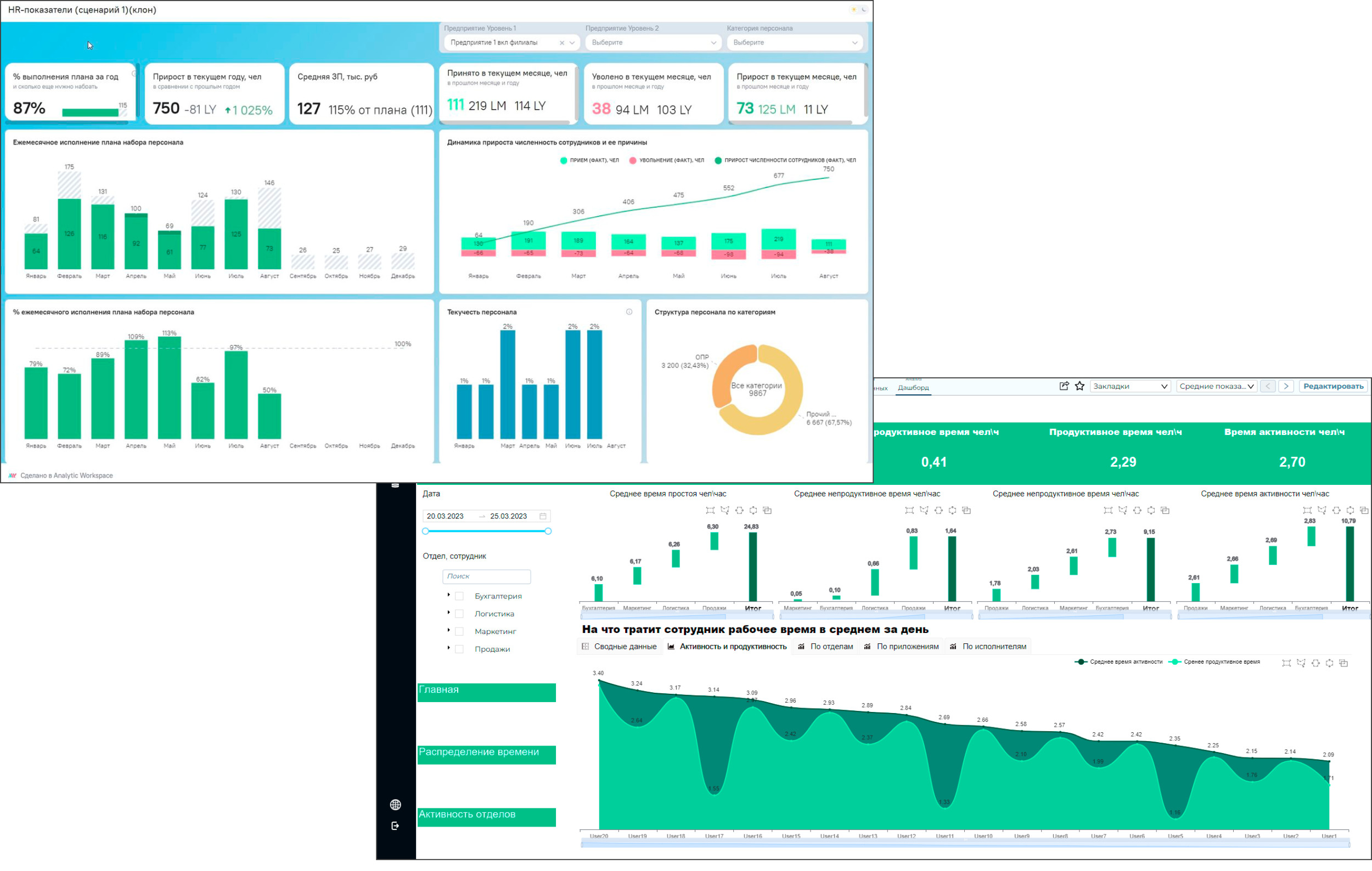Click the star favorite icon
The height and width of the screenshot is (871, 1372).
pos(1079,386)
